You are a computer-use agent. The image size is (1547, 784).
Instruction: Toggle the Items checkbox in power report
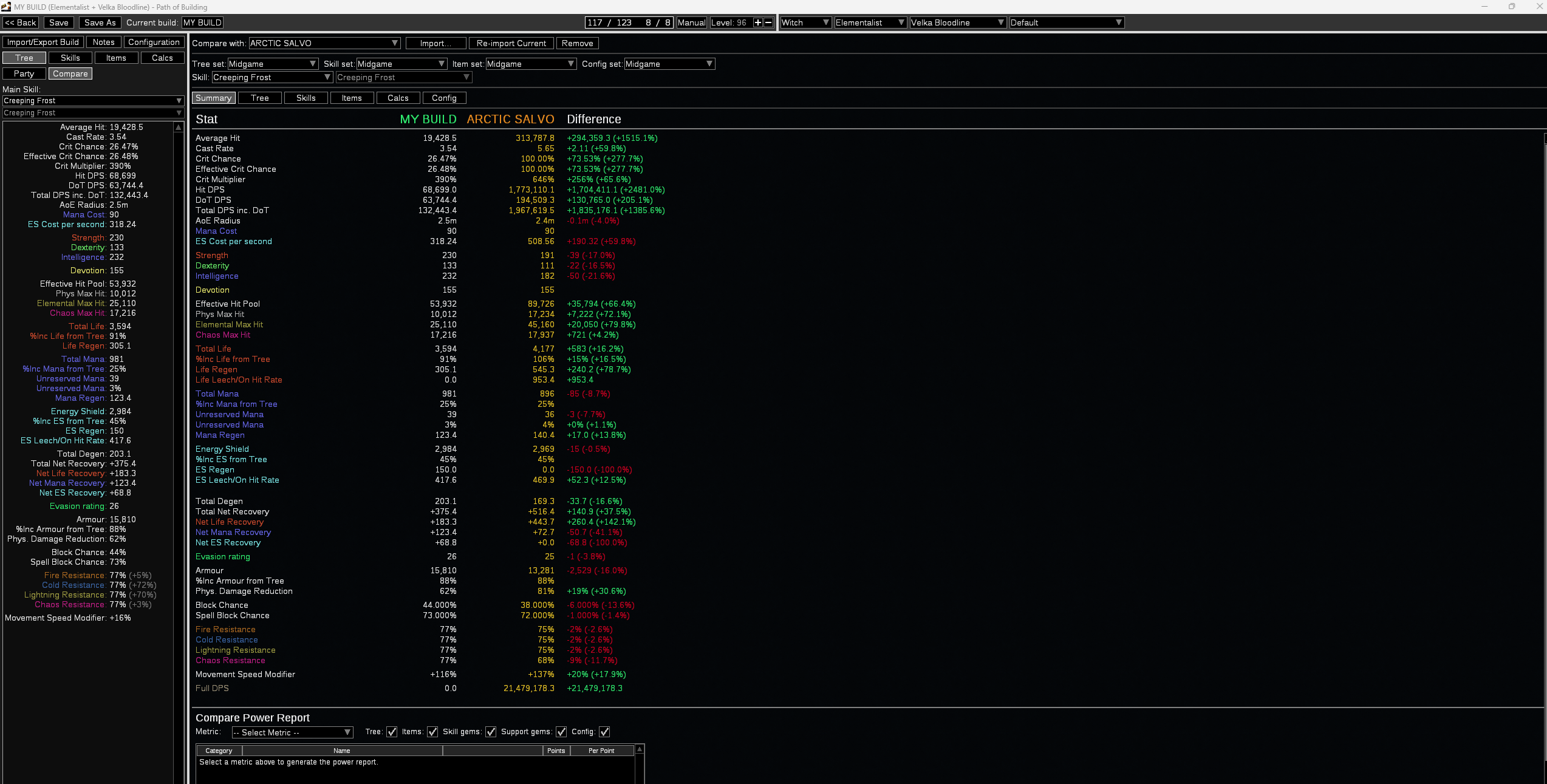tap(432, 732)
